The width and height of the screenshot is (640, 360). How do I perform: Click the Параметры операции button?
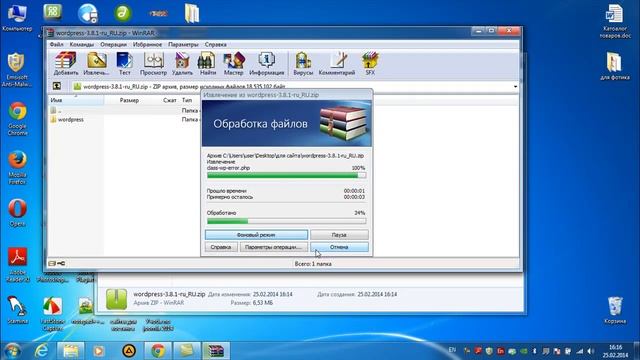[x=273, y=247]
